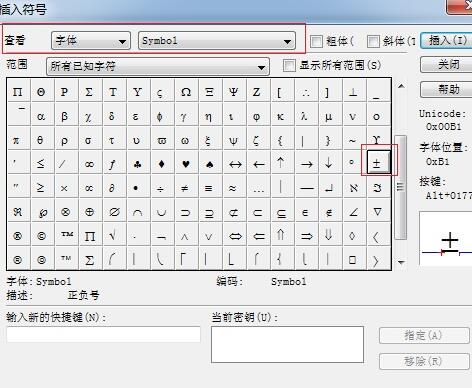The image size is (472, 388).
Task: Tick the 显示所有范围 checkbox
Action: click(x=289, y=65)
